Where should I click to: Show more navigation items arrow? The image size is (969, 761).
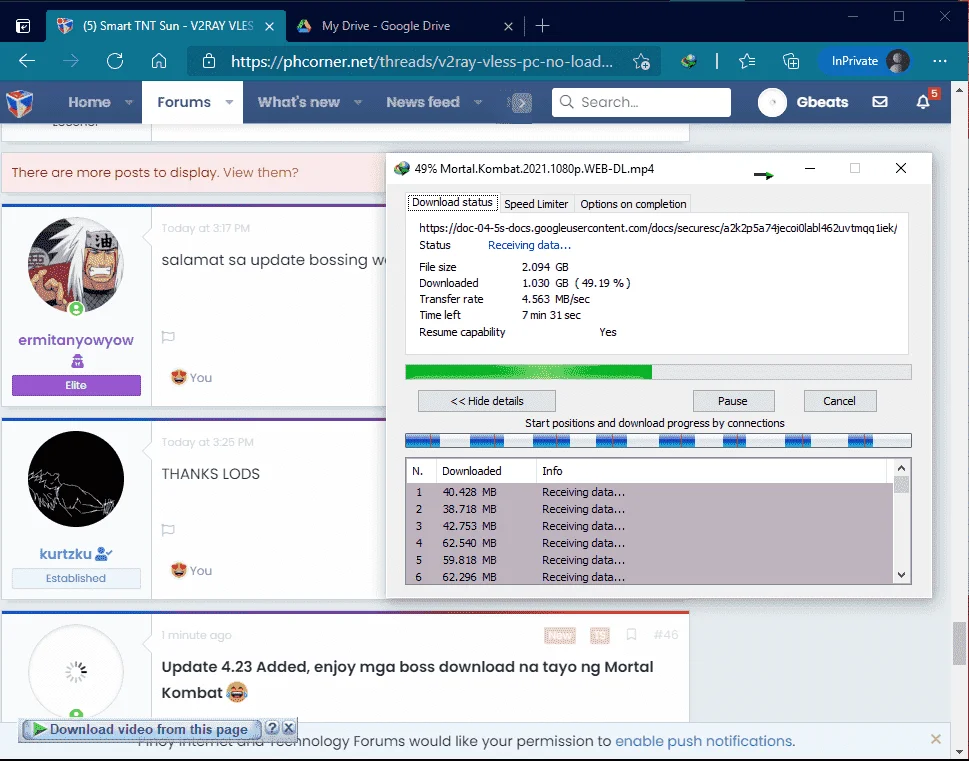(x=522, y=103)
